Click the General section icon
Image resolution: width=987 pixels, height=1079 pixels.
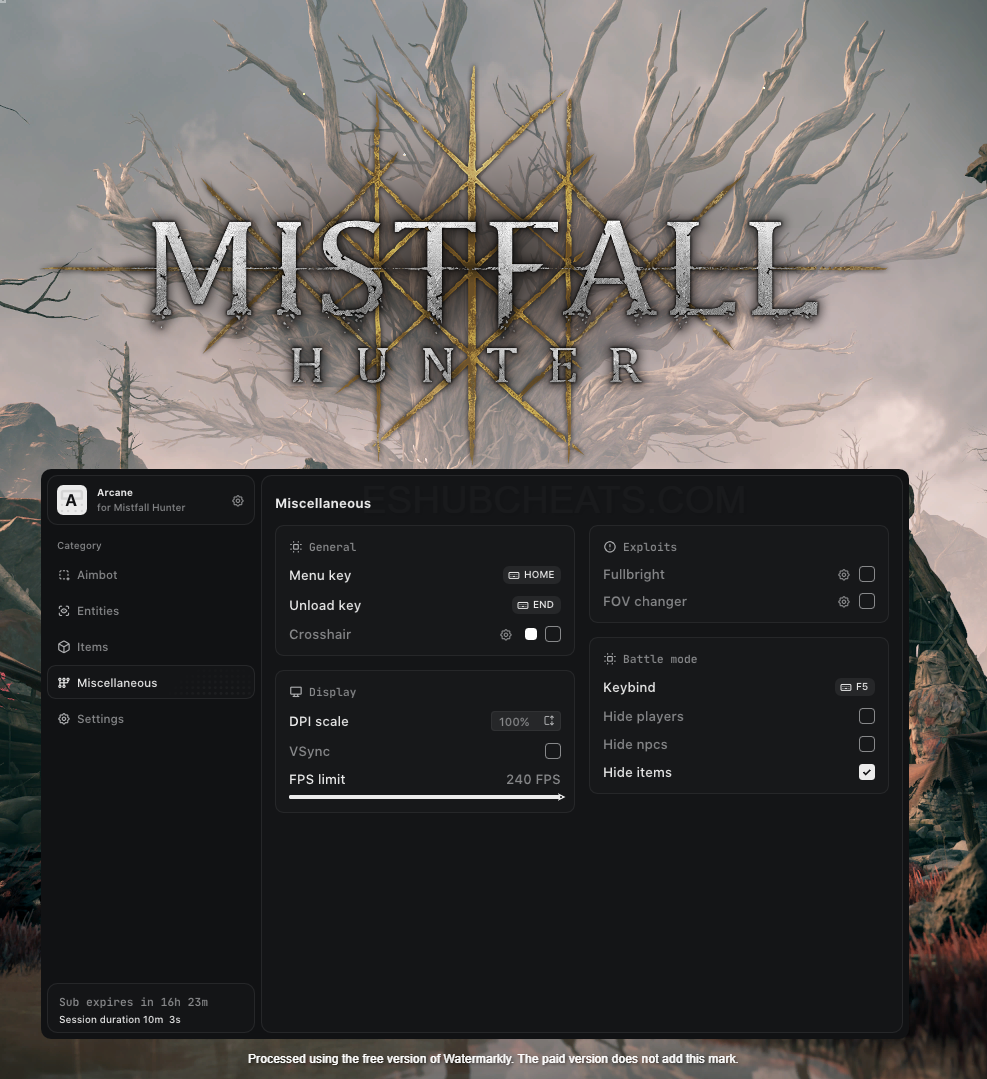296,547
